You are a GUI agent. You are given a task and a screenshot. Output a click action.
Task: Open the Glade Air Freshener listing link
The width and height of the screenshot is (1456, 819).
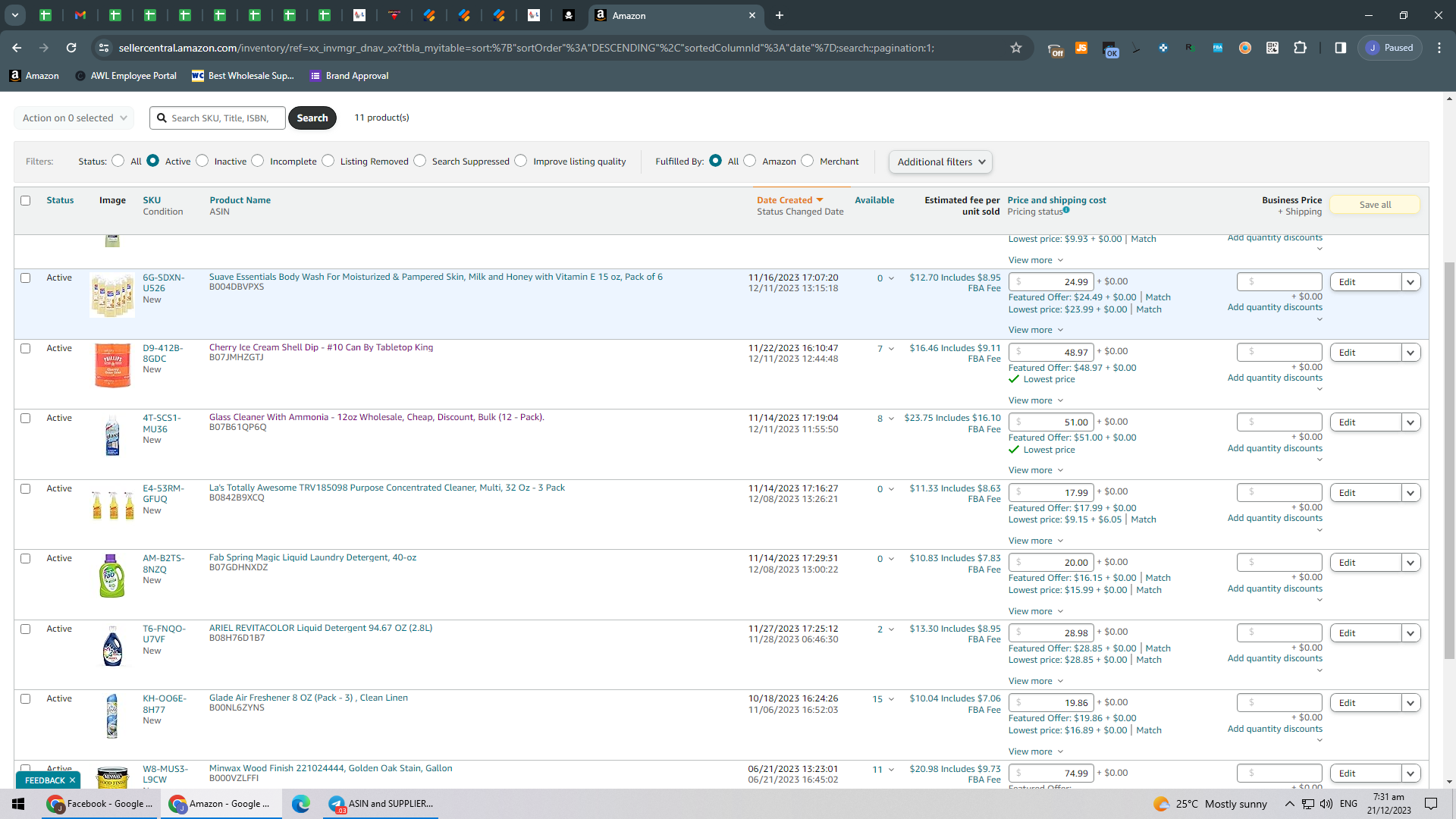309,698
